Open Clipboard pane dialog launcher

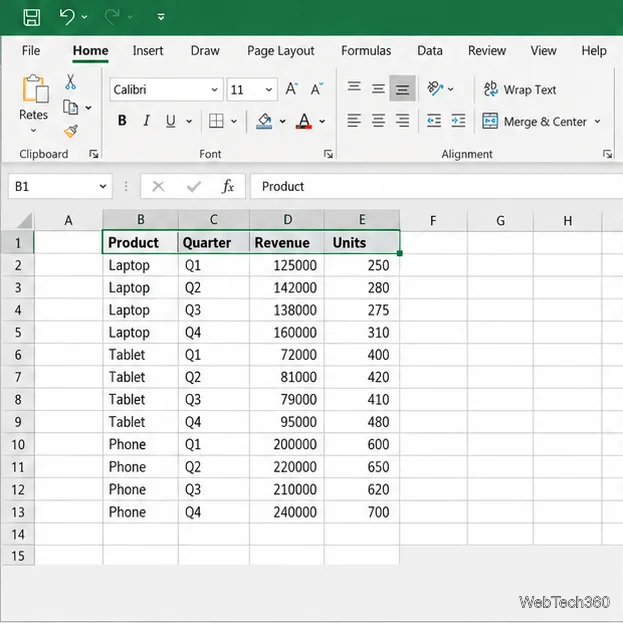pos(94,154)
